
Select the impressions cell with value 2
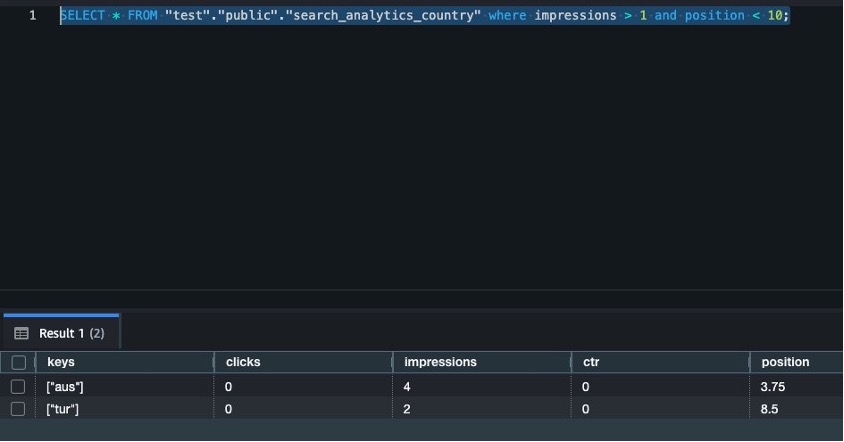tap(407, 410)
